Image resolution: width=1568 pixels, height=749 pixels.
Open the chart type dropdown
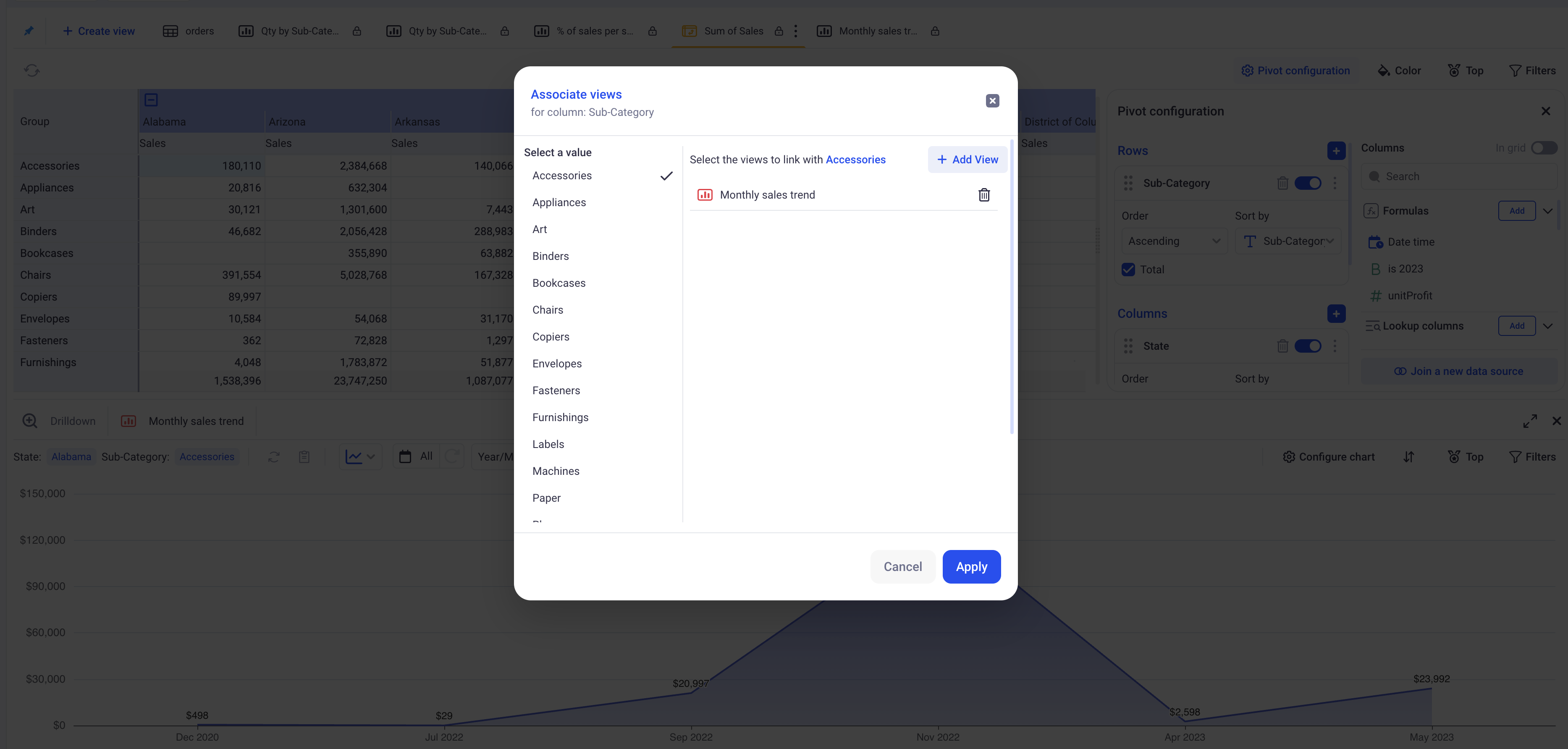tap(360, 457)
